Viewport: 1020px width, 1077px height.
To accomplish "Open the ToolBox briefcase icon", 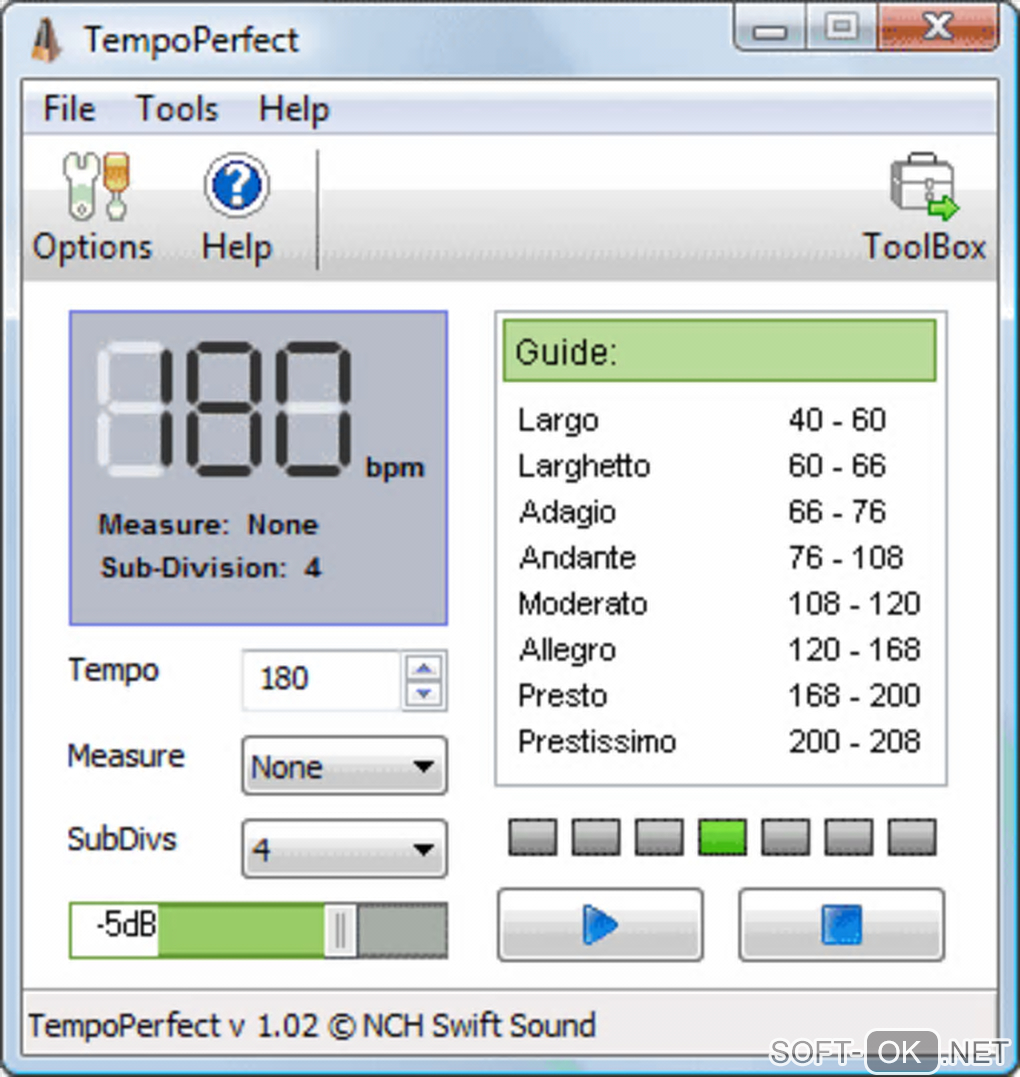I will 924,186.
